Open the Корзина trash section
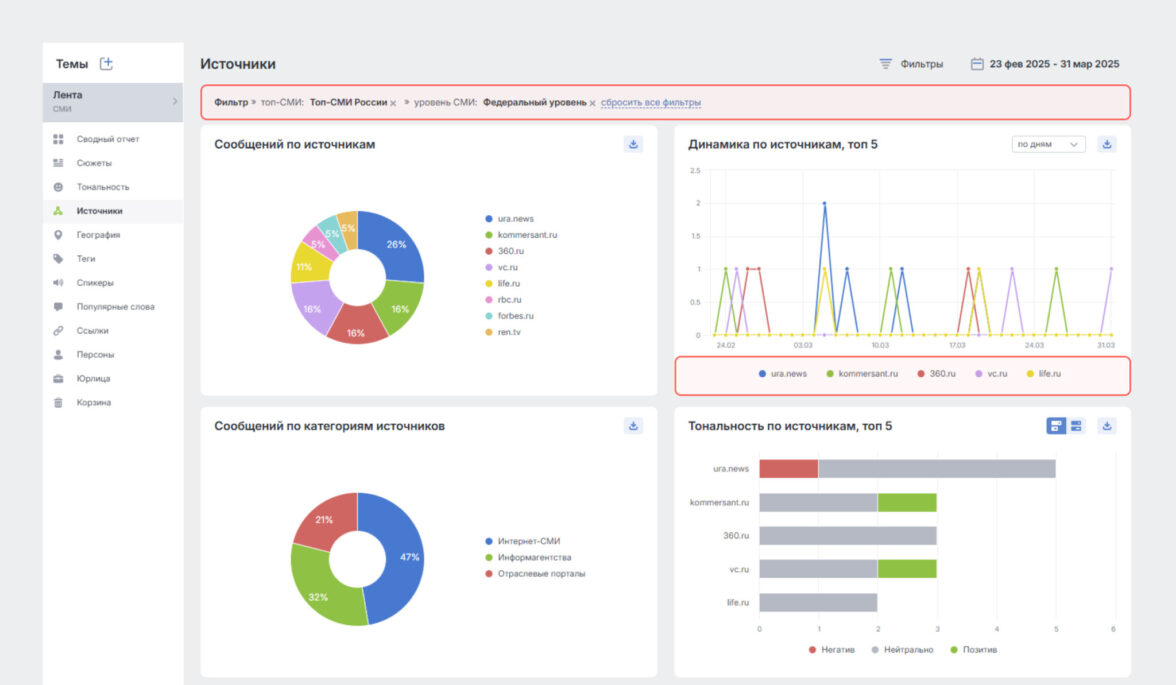1176x685 pixels. (94, 403)
